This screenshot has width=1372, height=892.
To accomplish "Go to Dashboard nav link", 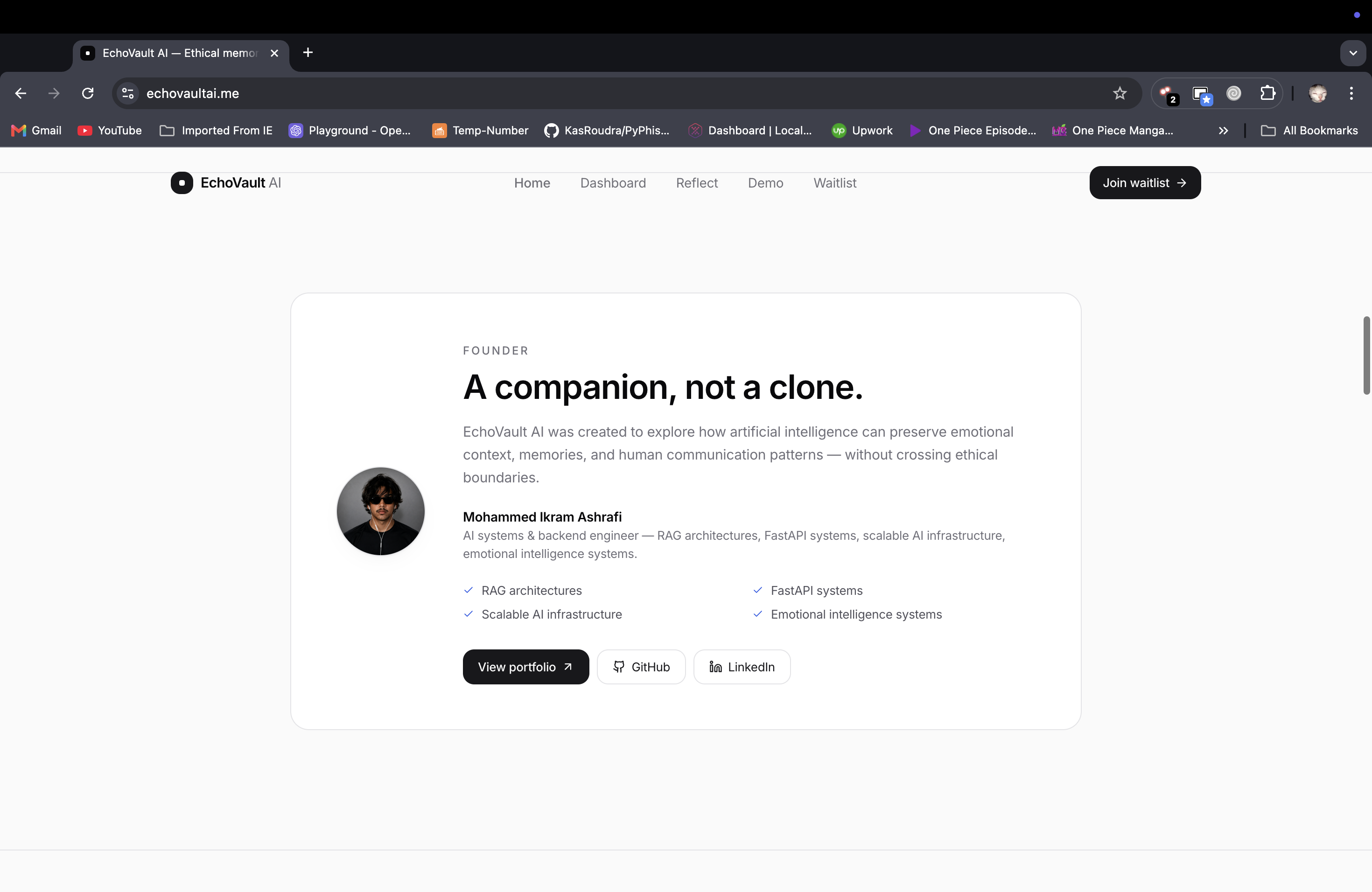I will click(613, 183).
